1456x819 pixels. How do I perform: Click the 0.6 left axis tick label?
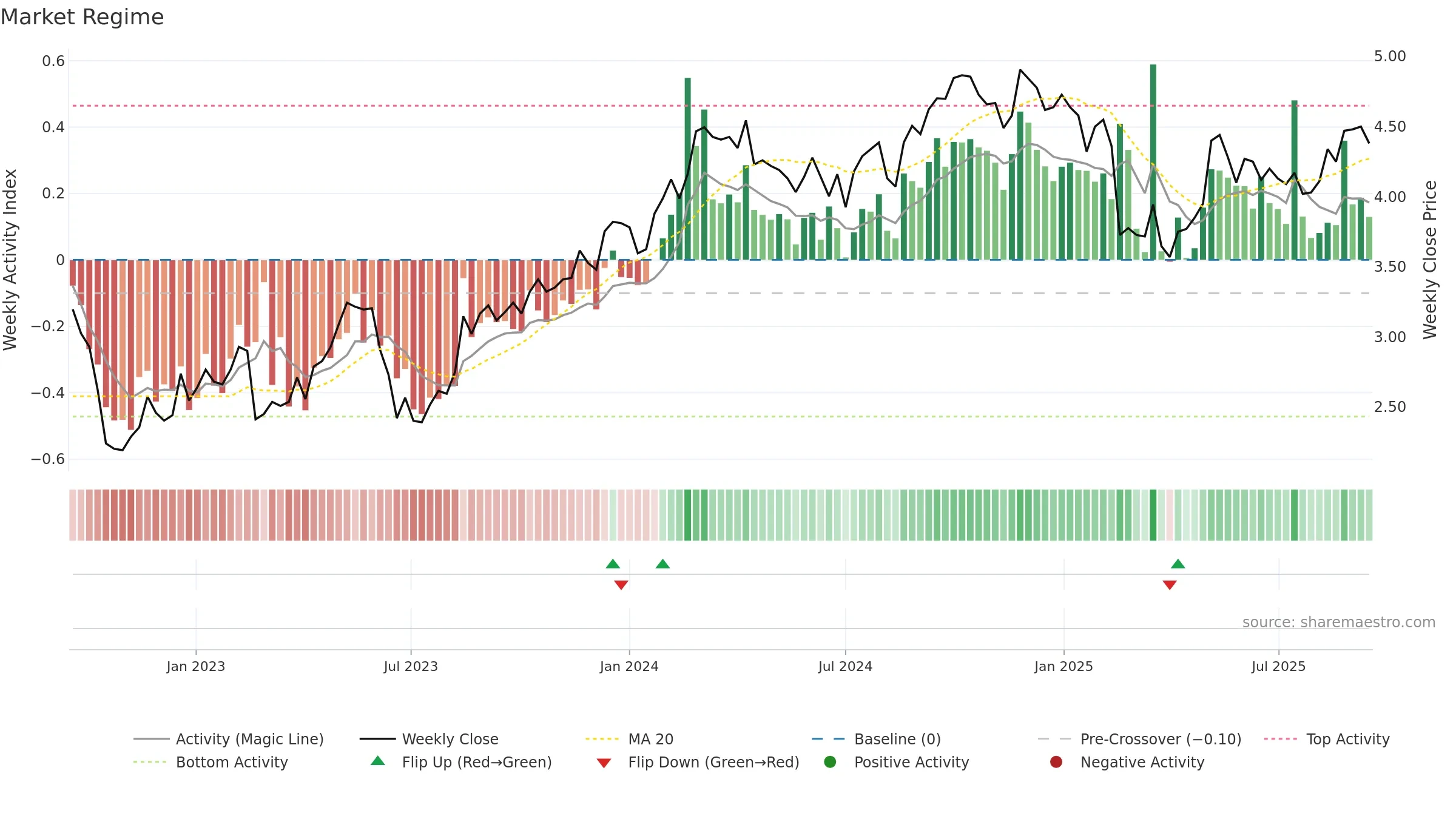coord(53,61)
